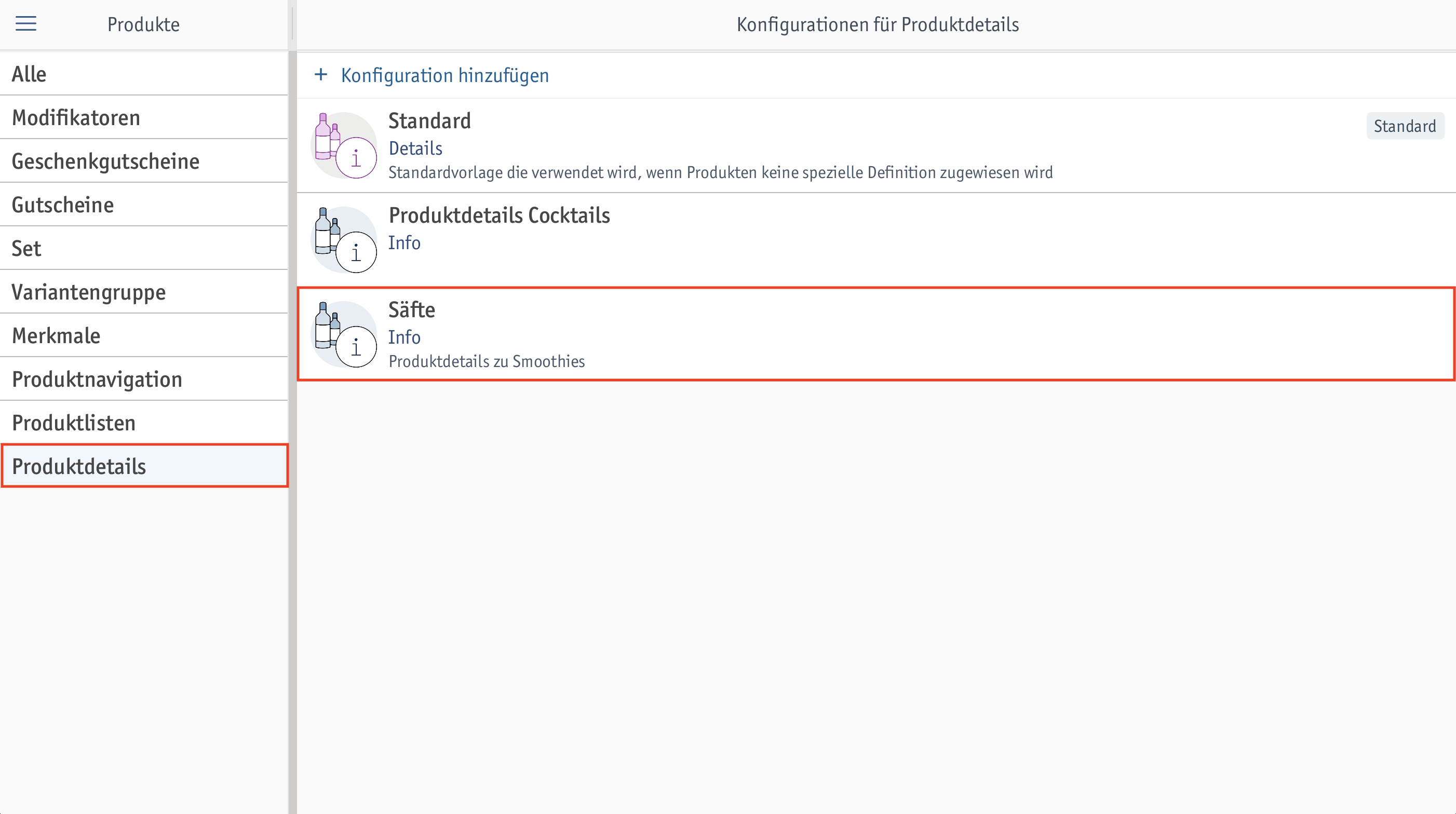Open Modifikatoren in the sidebar
Image resolution: width=1456 pixels, height=814 pixels.
(x=144, y=117)
